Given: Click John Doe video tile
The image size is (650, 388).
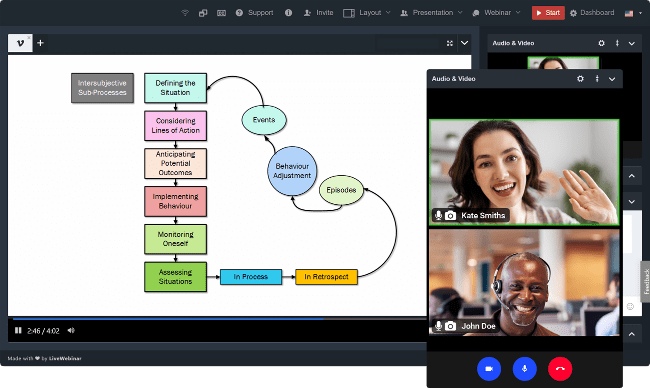Looking at the screenshot, I should 524,283.
